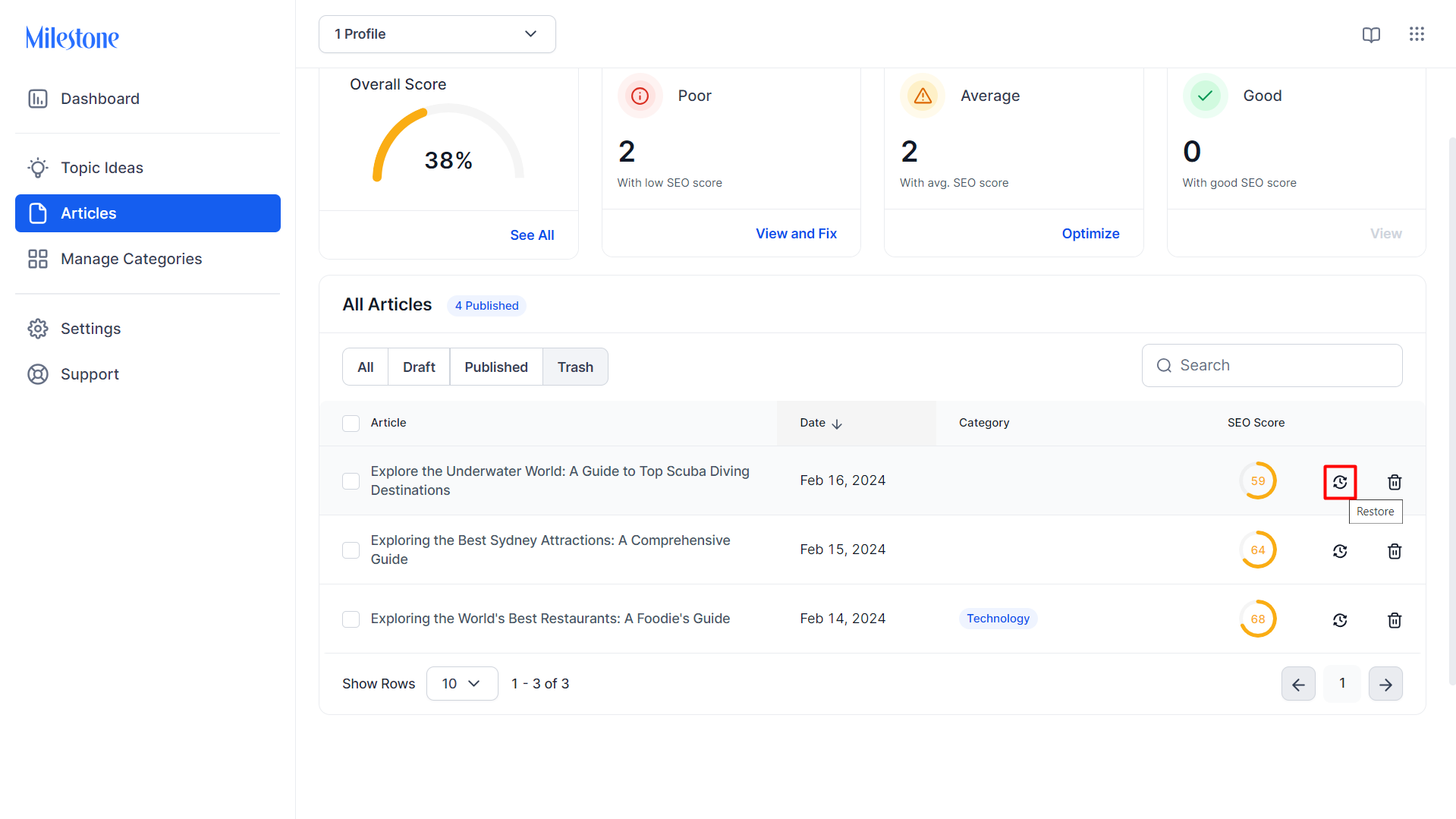Click the 4 Published badge
1456x819 pixels.
tap(486, 306)
